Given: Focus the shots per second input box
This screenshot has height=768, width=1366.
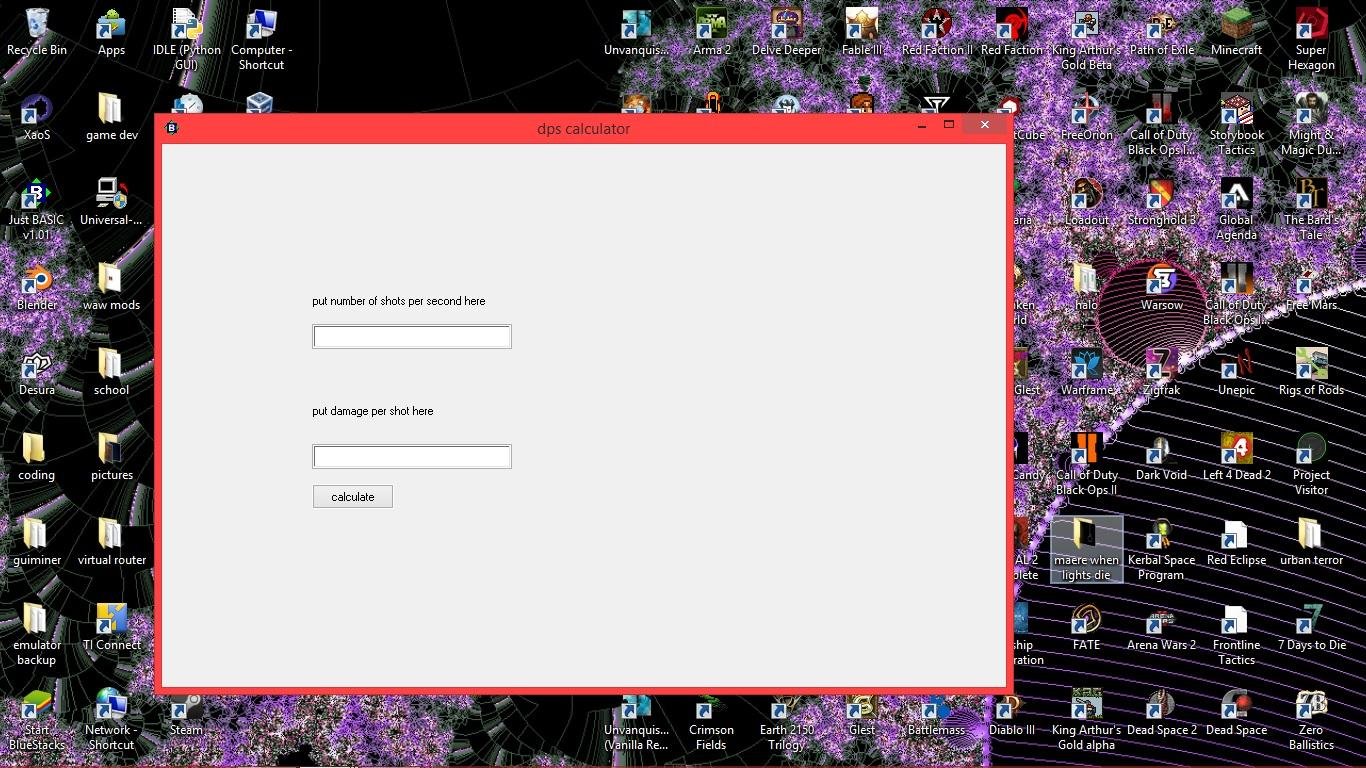Looking at the screenshot, I should click(x=412, y=337).
